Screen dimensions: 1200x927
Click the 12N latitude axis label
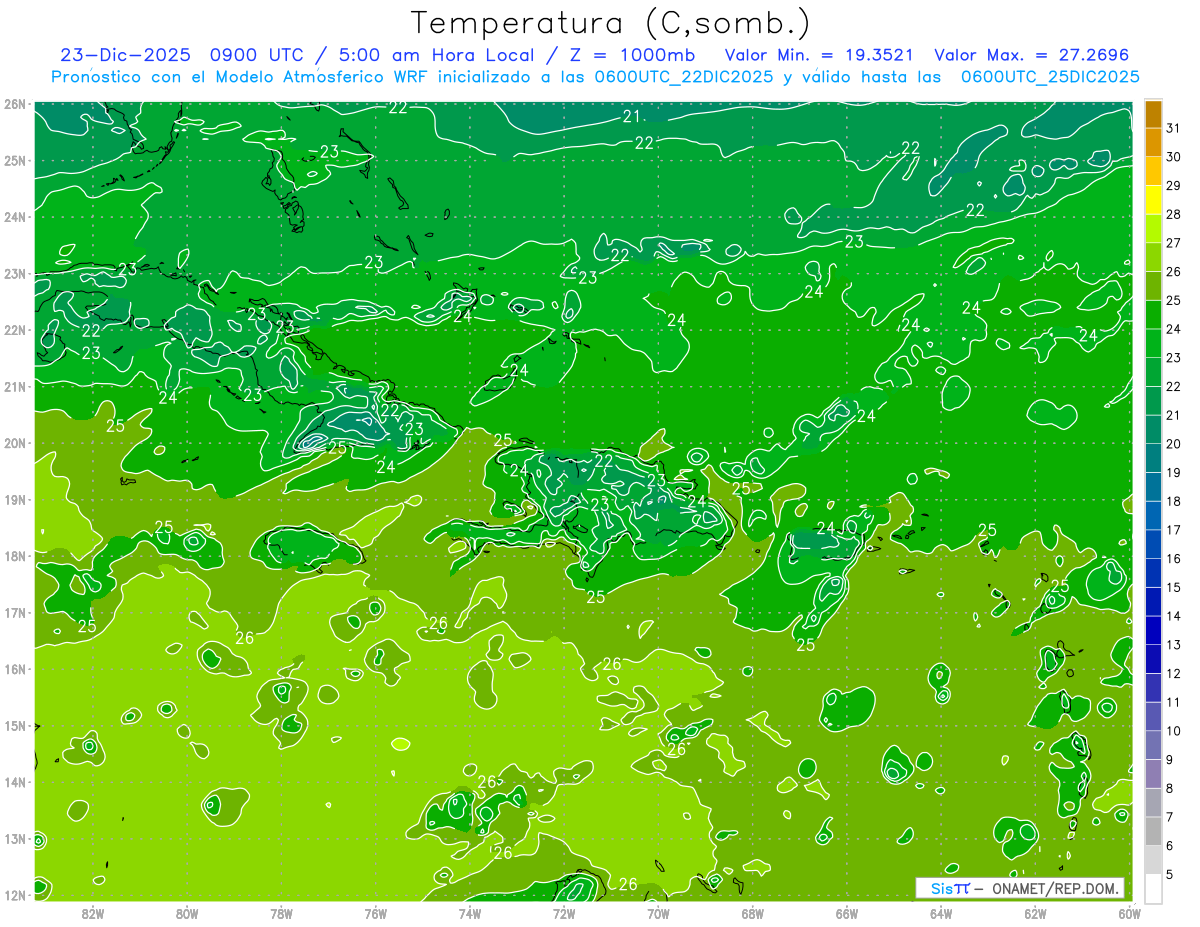(x=15, y=895)
